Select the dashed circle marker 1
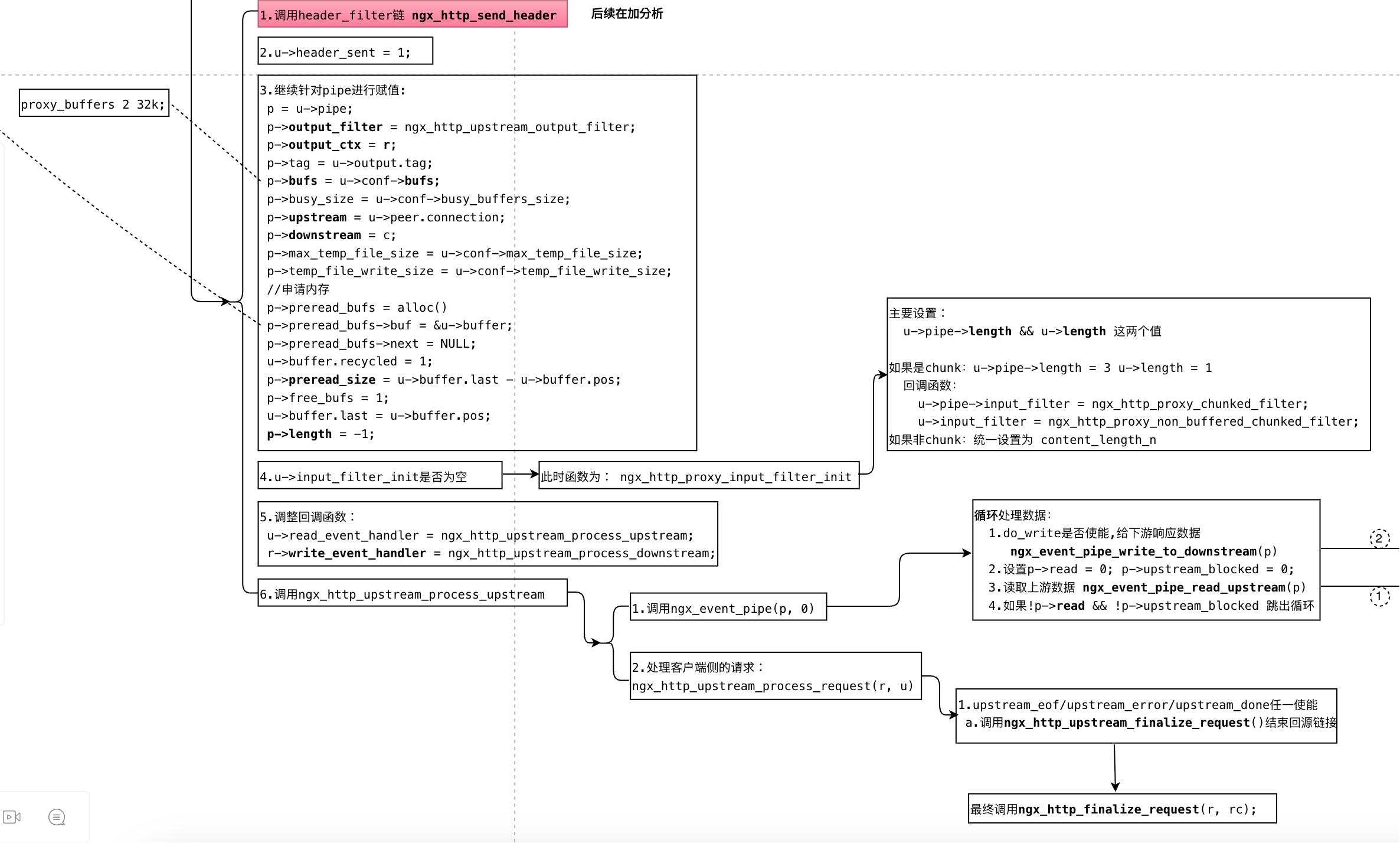 point(1379,596)
